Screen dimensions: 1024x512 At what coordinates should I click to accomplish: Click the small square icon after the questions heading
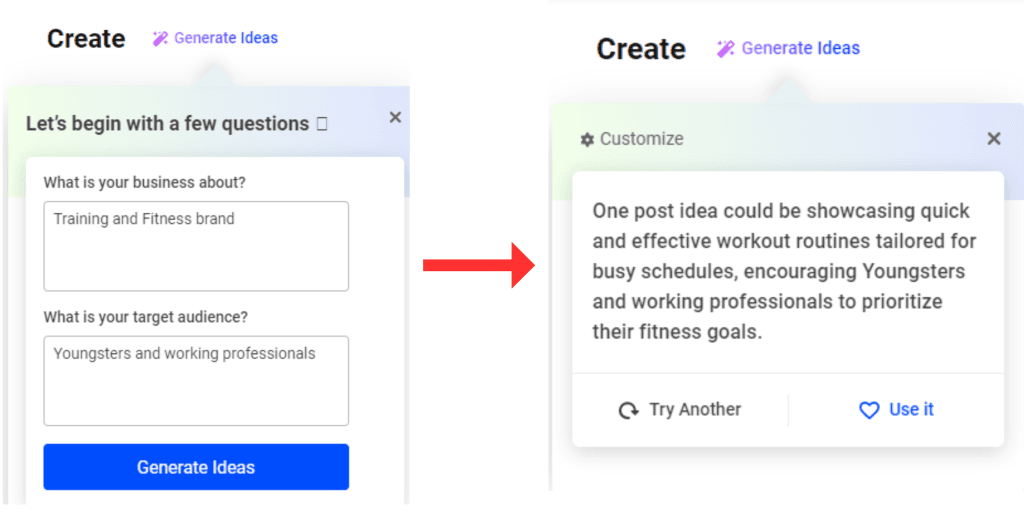click(x=322, y=125)
